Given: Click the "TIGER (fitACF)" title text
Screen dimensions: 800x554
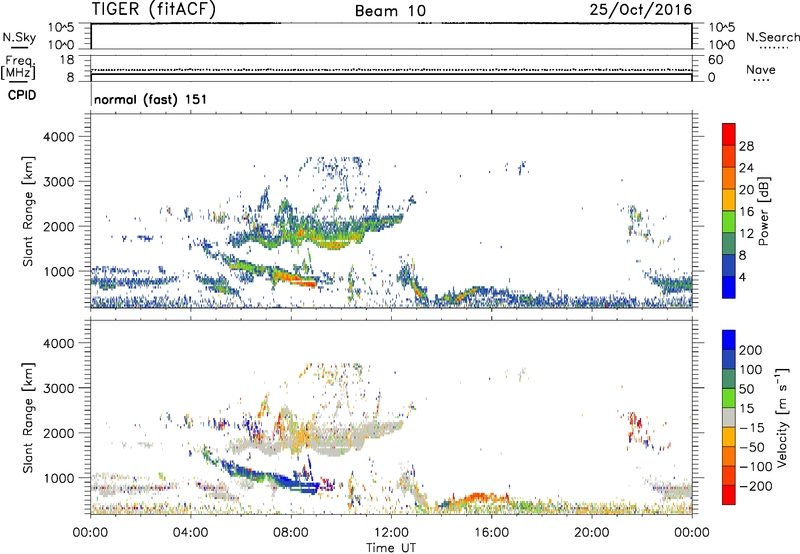Looking at the screenshot, I should pyautogui.click(x=154, y=9).
